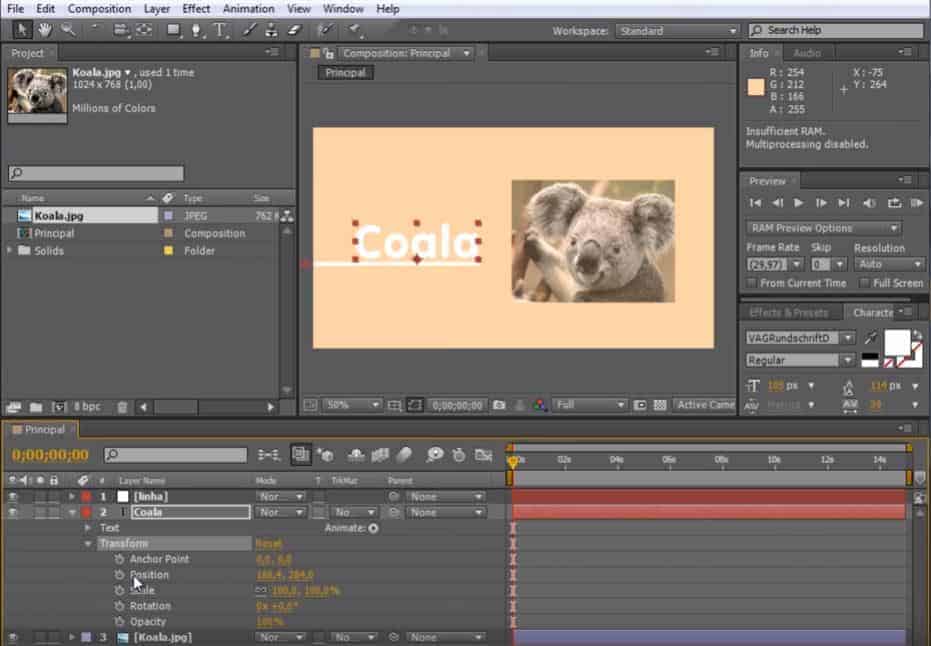Click the color swatch in Info panel

pos(756,87)
